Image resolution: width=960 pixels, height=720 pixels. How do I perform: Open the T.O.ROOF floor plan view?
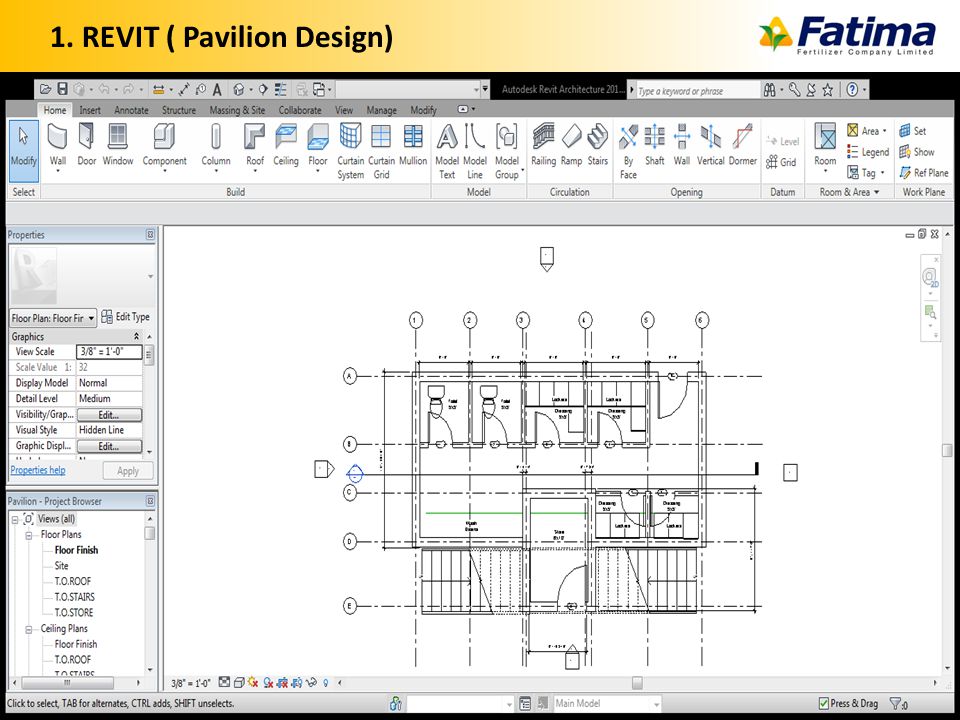(72, 581)
